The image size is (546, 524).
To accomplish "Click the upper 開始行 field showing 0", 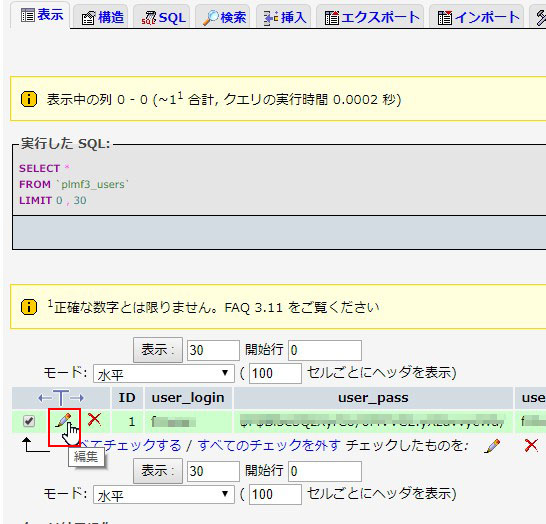I will point(325,350).
